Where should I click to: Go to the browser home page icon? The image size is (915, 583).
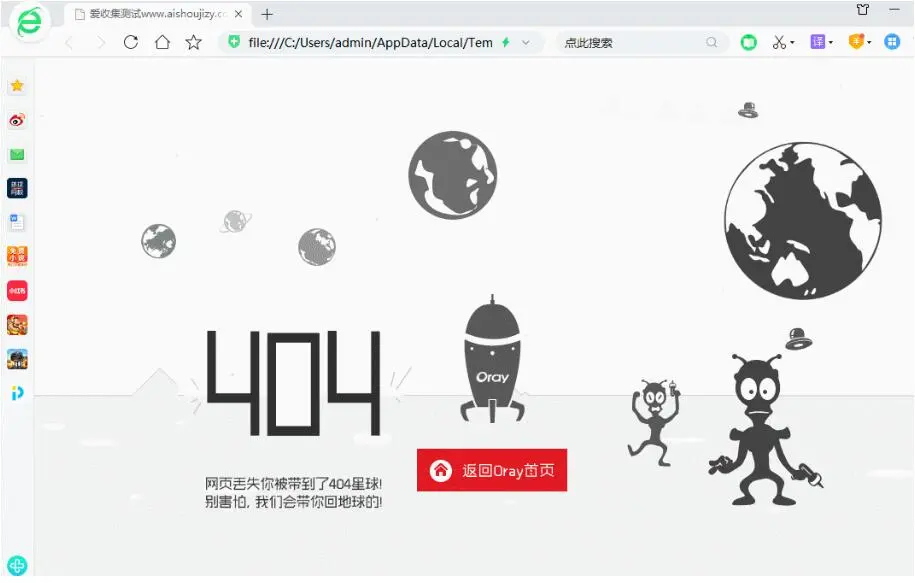[x=162, y=42]
